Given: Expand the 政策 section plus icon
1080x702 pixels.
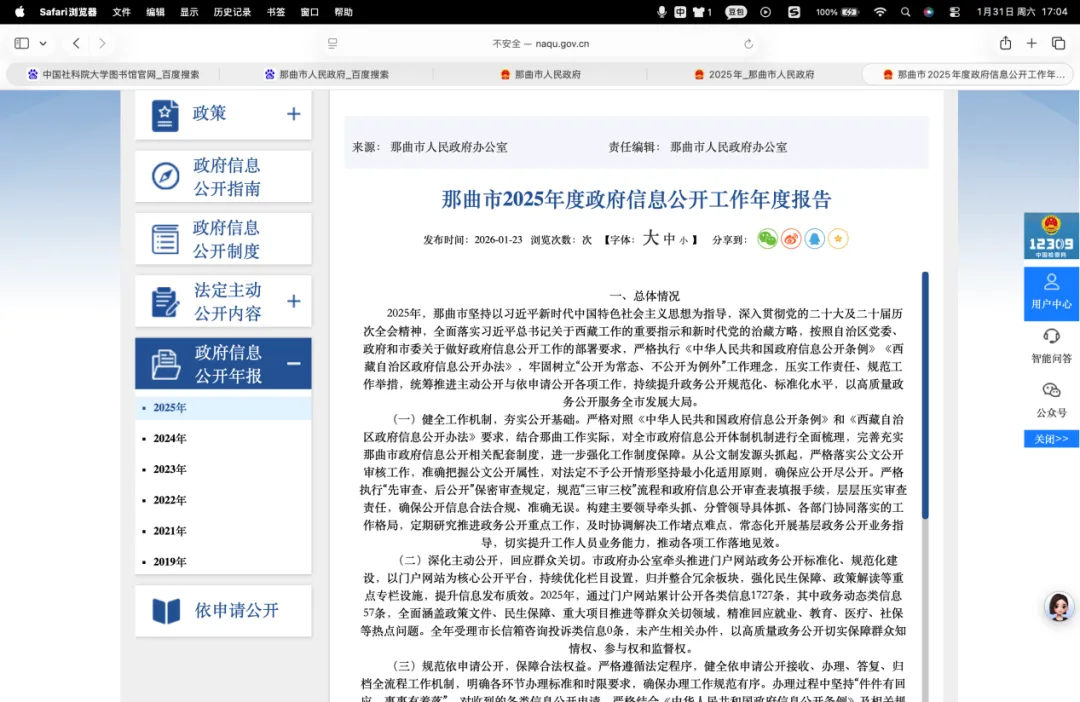Looking at the screenshot, I should [x=293, y=114].
